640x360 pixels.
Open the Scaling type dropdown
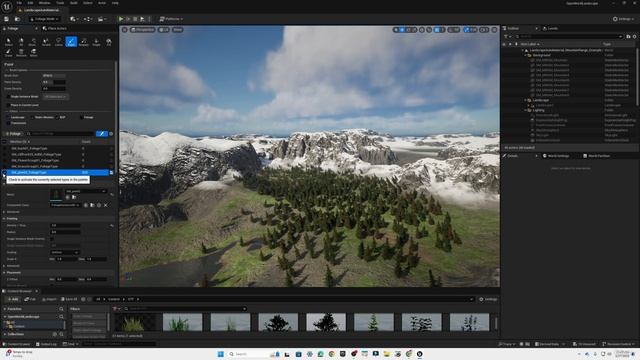click(65, 252)
